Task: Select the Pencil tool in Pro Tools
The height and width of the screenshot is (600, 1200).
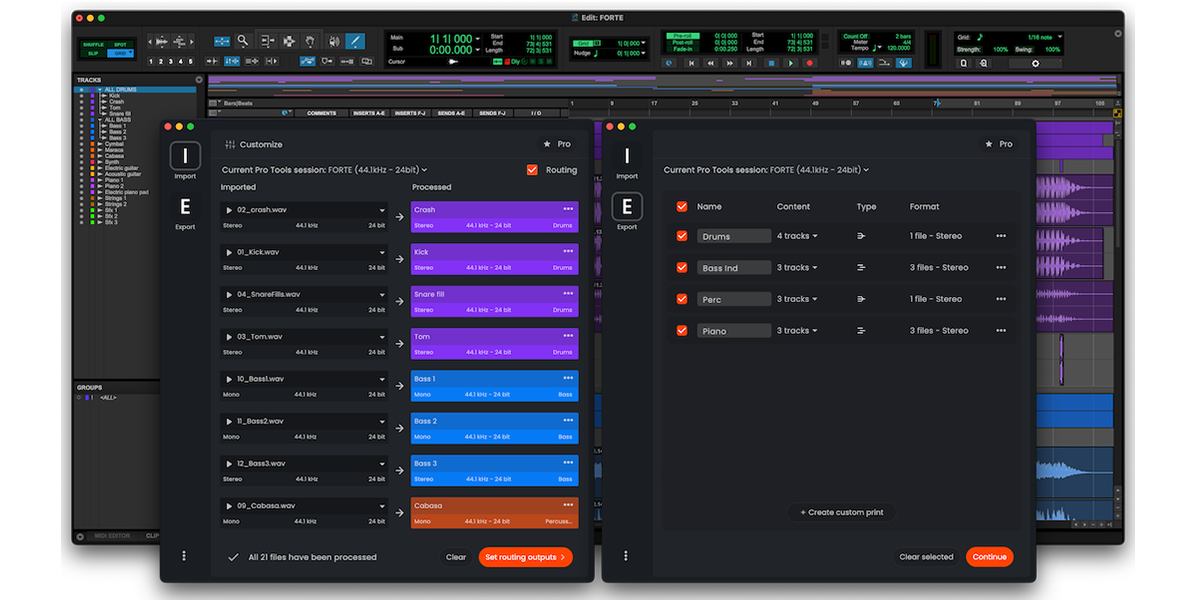Action: point(355,41)
